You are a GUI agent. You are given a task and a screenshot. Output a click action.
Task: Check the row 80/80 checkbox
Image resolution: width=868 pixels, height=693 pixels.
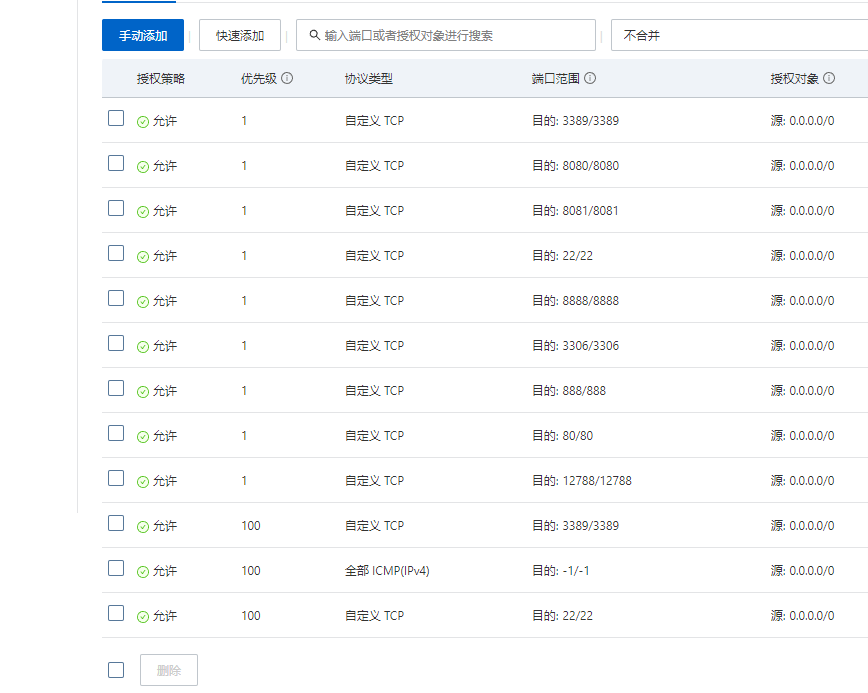click(116, 433)
